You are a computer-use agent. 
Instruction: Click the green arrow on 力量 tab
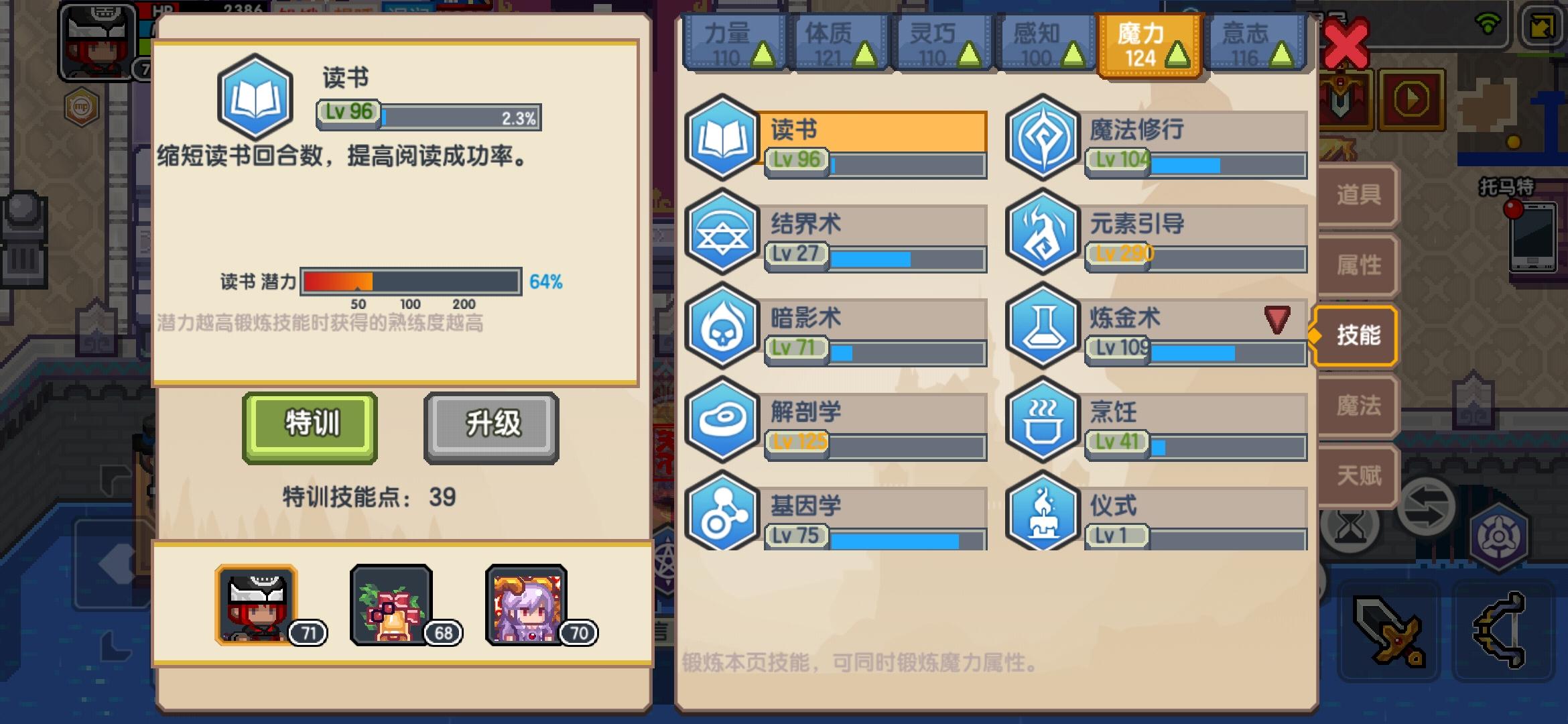[762, 54]
